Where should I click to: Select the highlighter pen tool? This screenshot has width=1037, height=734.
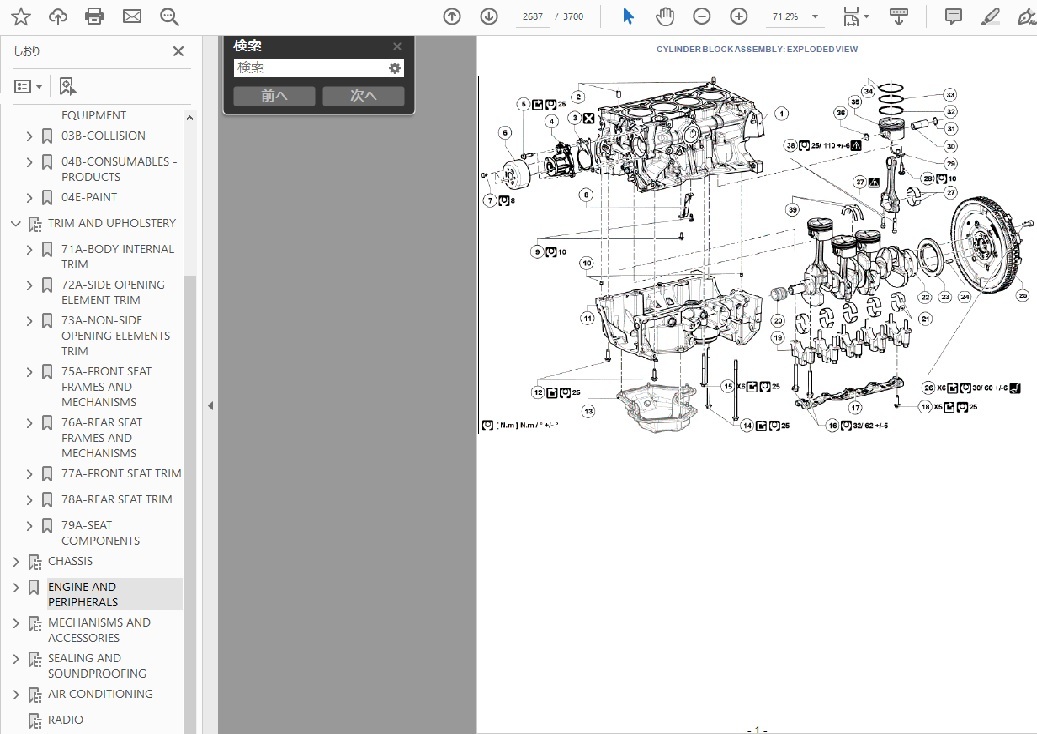(x=990, y=17)
